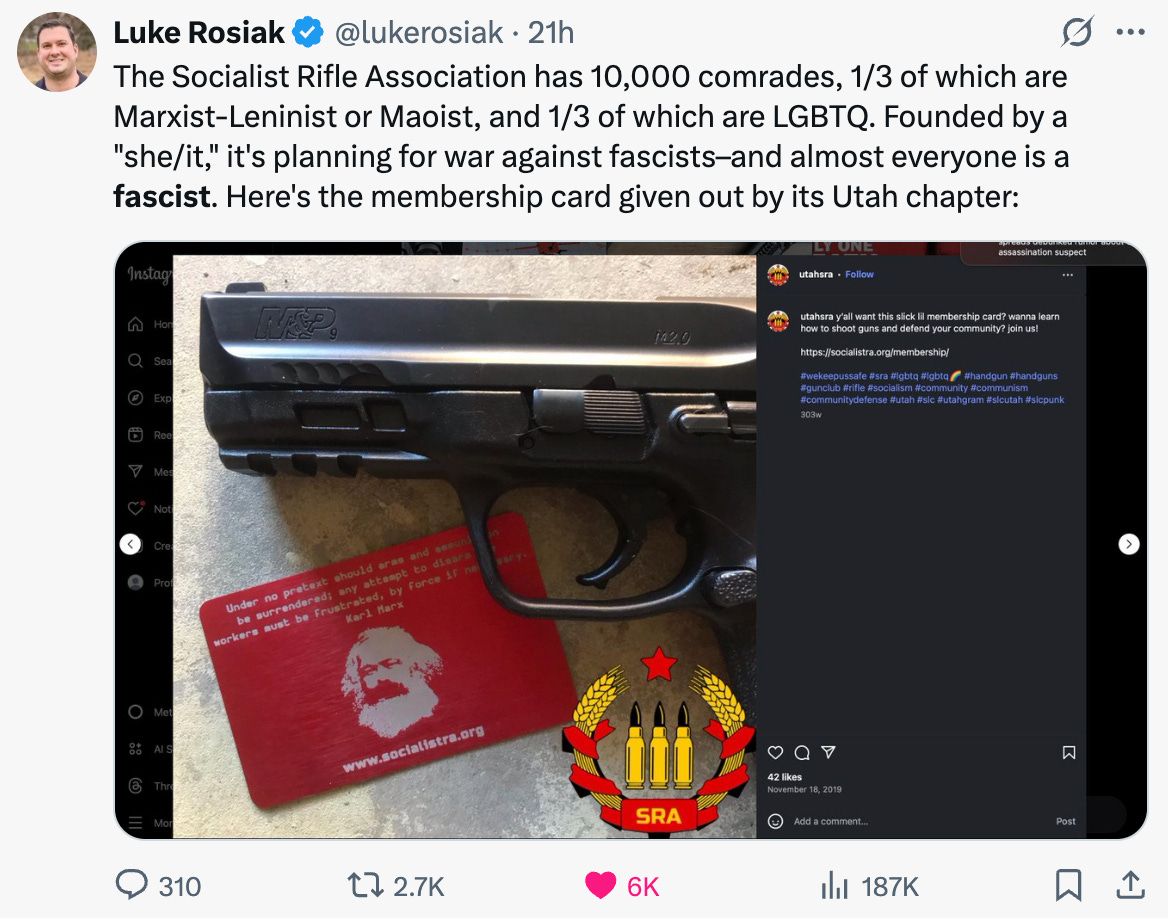Open the Instagram Search sidebar item
The image size is (1168, 918).
[149, 361]
